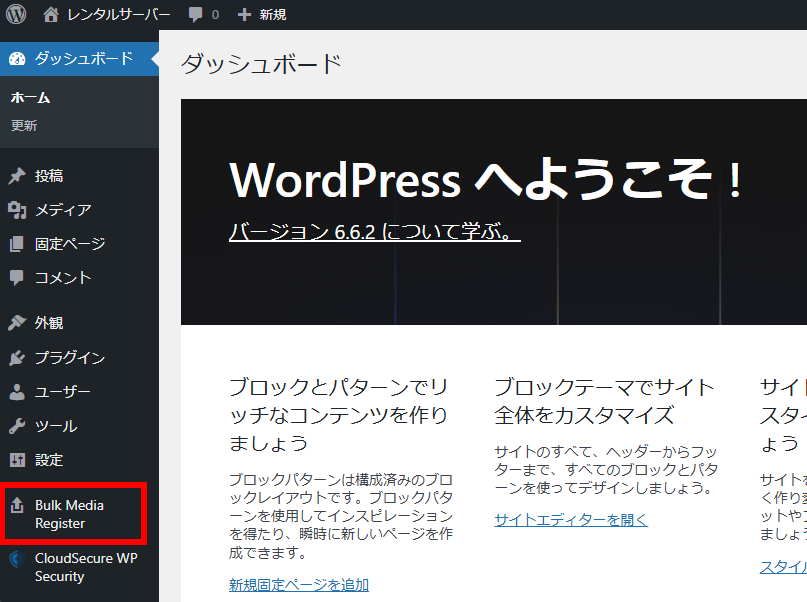This screenshot has width=807, height=602.
Task: Click the プラグイン plug icon
Action: pyautogui.click(x=17, y=358)
